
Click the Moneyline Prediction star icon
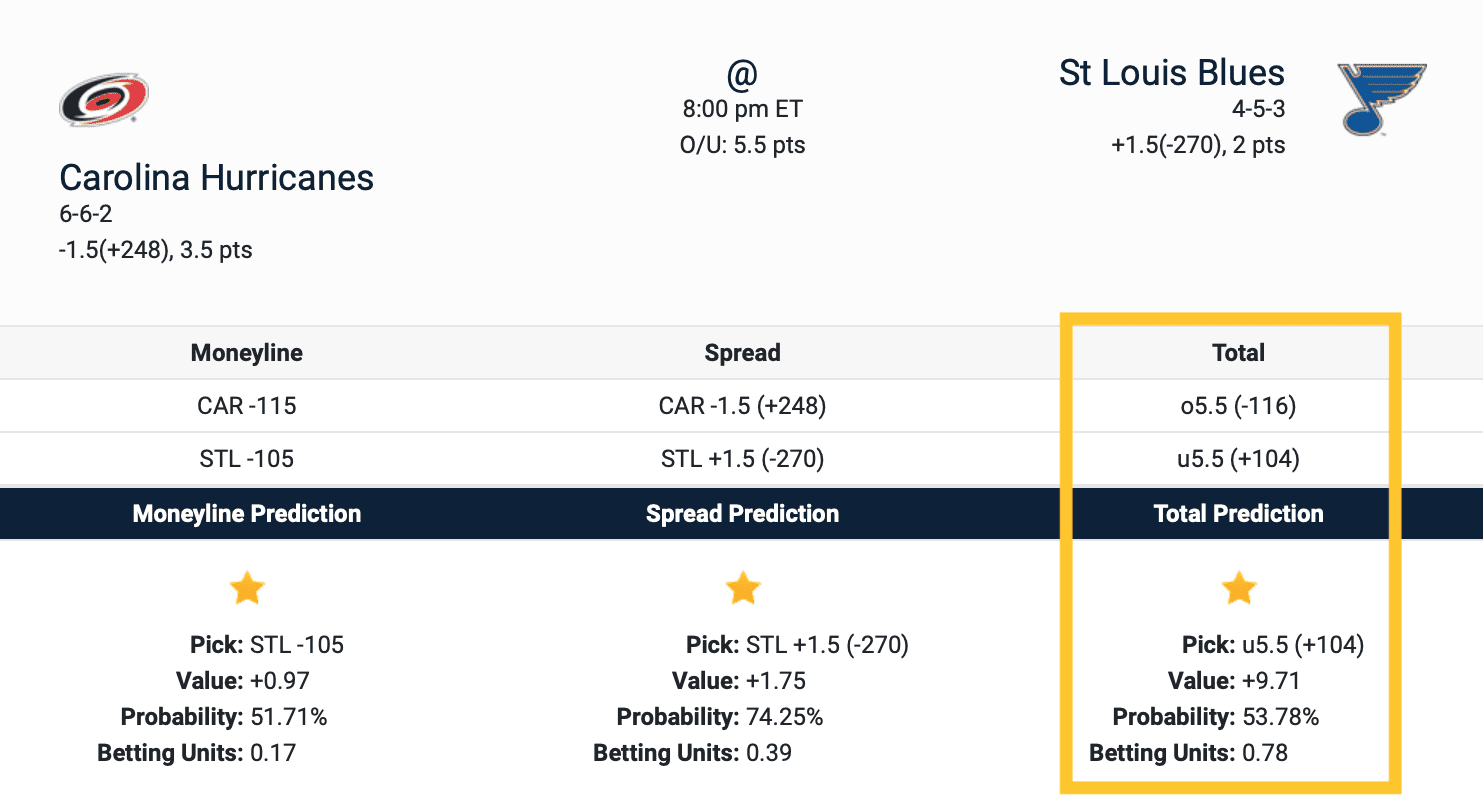(x=247, y=588)
